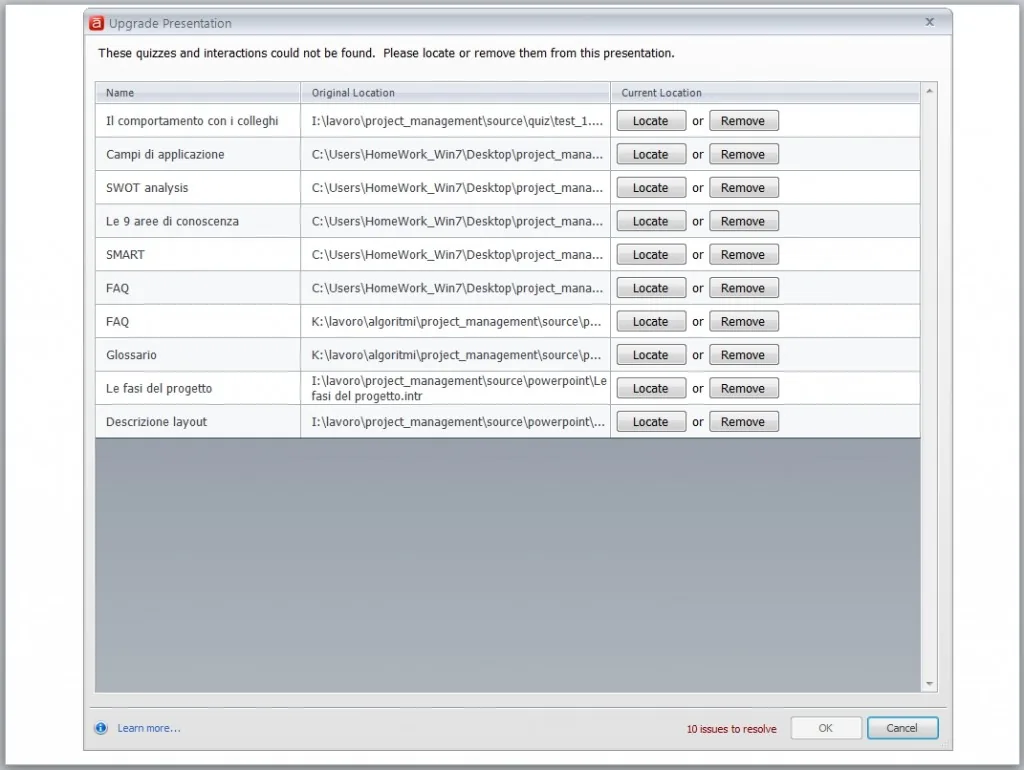Click the blue info icon beside Learn more
The width and height of the screenshot is (1024, 770).
pos(101,728)
